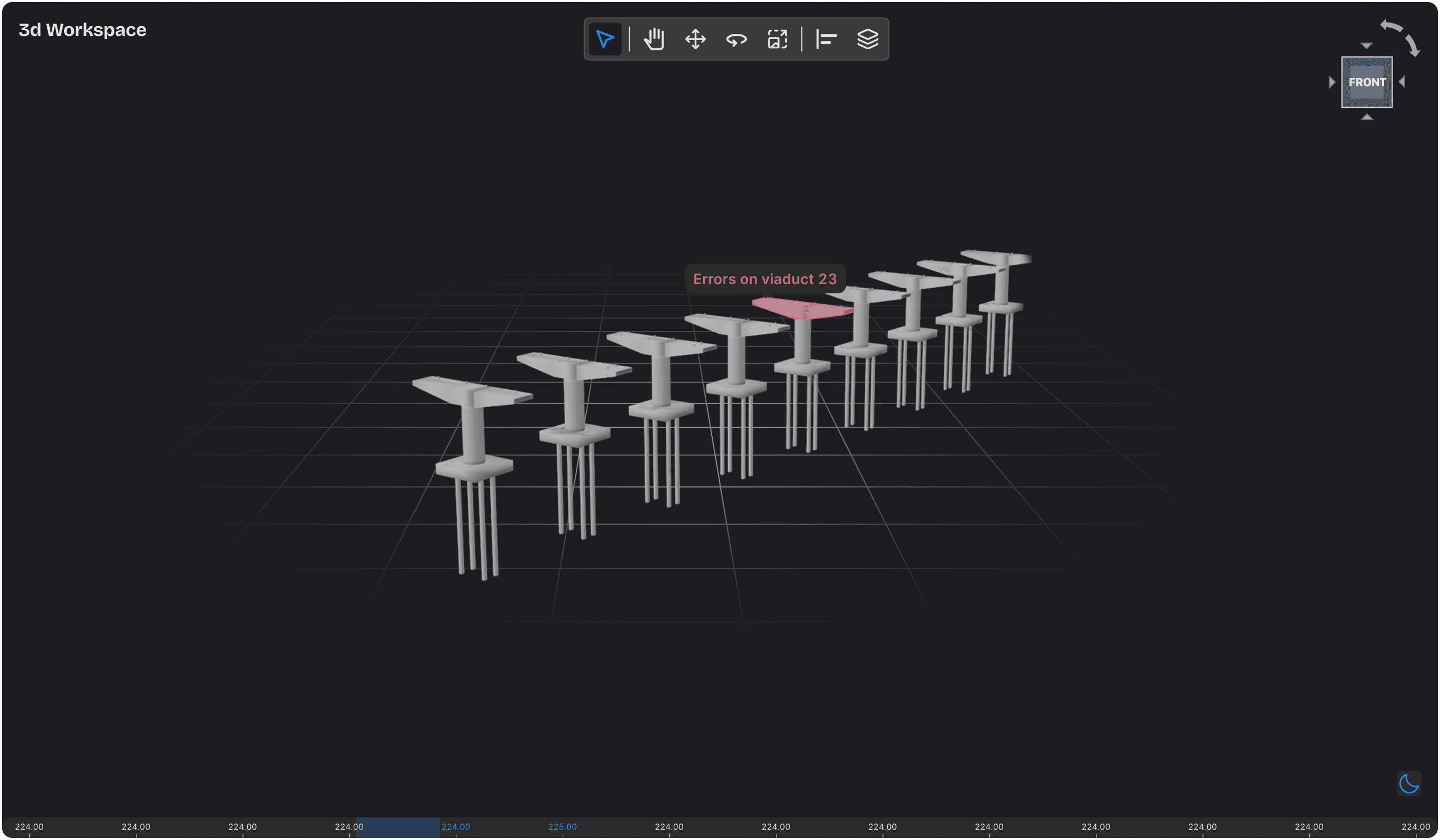The image size is (1440, 840).
Task: Activate the hand pan tool
Action: (x=654, y=39)
